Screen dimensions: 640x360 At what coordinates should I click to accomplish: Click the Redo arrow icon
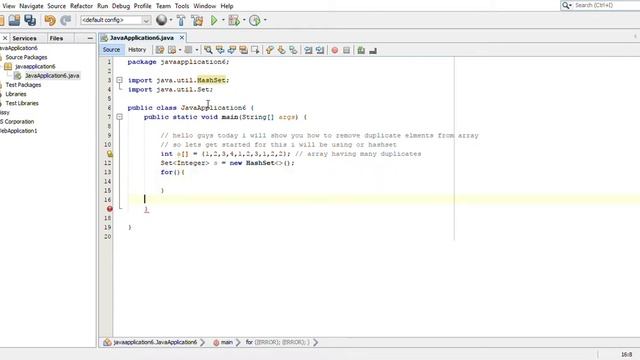(x=66, y=20)
